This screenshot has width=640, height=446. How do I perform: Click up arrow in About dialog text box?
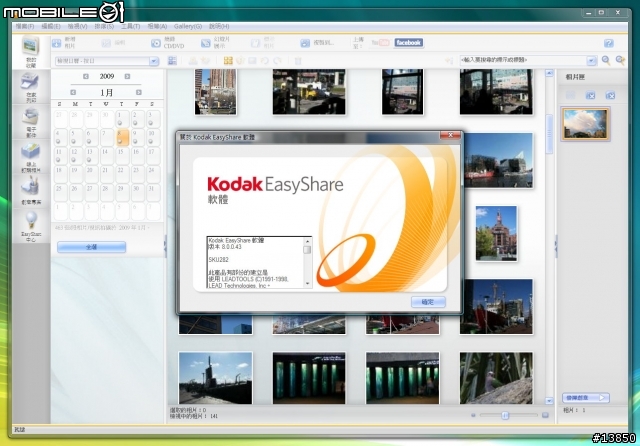(307, 241)
